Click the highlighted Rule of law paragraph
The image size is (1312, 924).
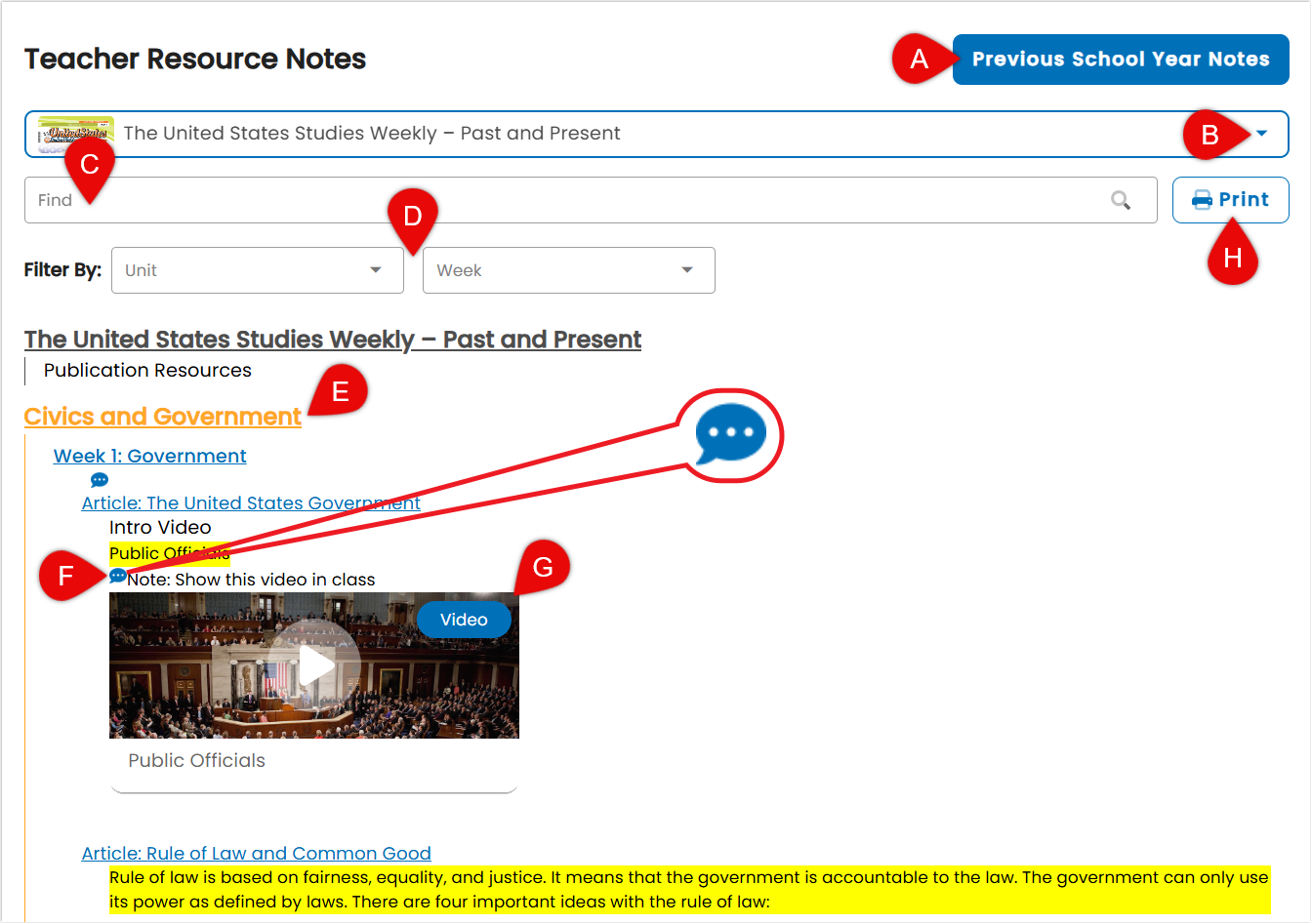pos(689,890)
